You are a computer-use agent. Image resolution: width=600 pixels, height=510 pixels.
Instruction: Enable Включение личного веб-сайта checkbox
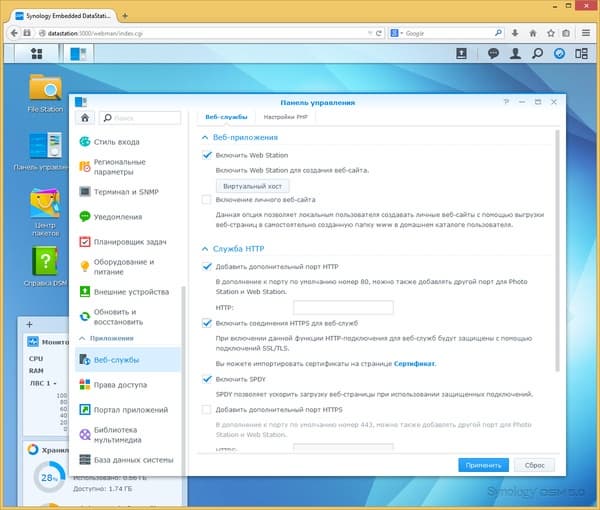(x=206, y=199)
